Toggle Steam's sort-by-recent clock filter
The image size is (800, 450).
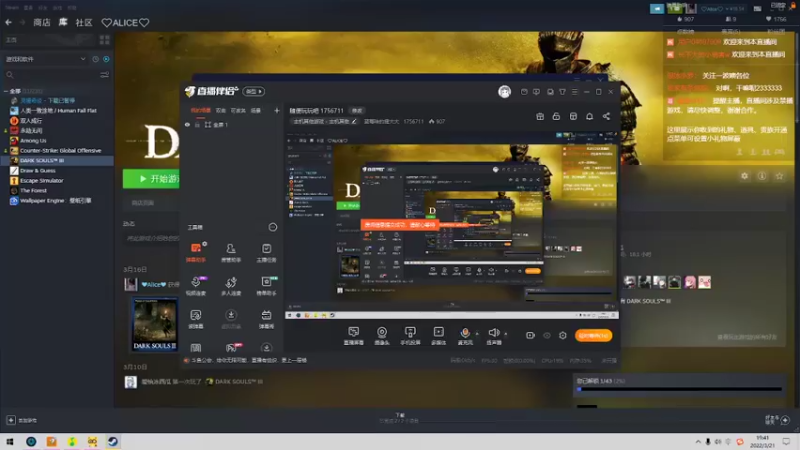click(95, 59)
